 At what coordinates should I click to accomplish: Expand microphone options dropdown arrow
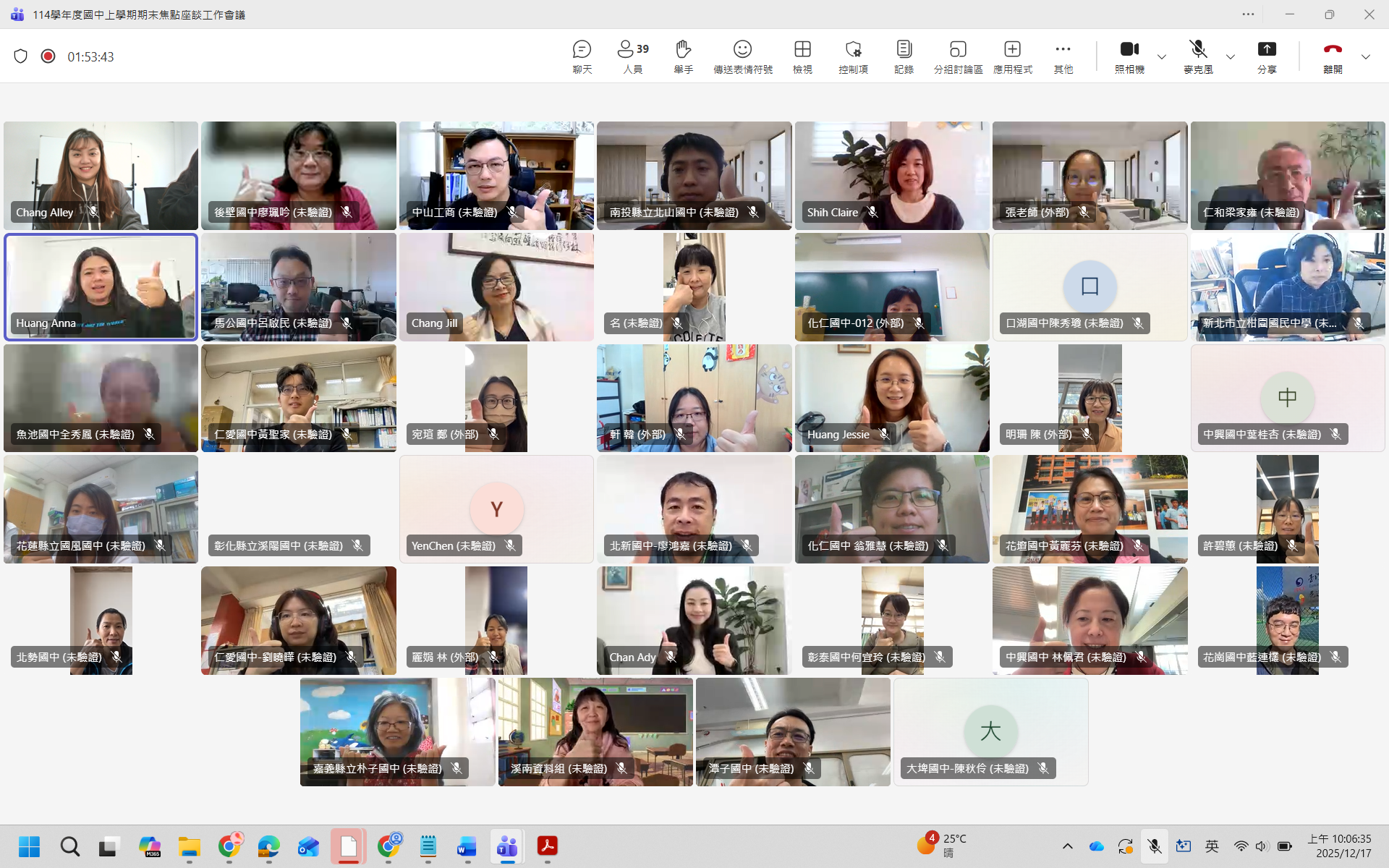click(1230, 56)
